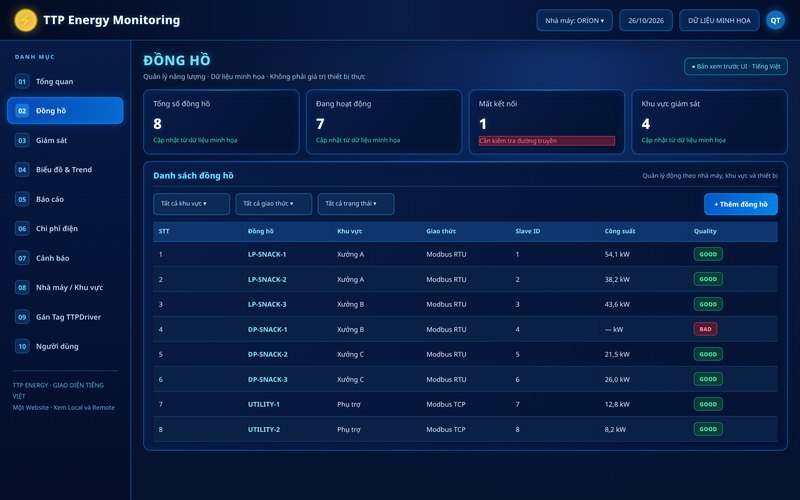Screen dimensions: 800x500
Task: Click Cần kiểm tra đường truyền warning
Action: point(546,141)
